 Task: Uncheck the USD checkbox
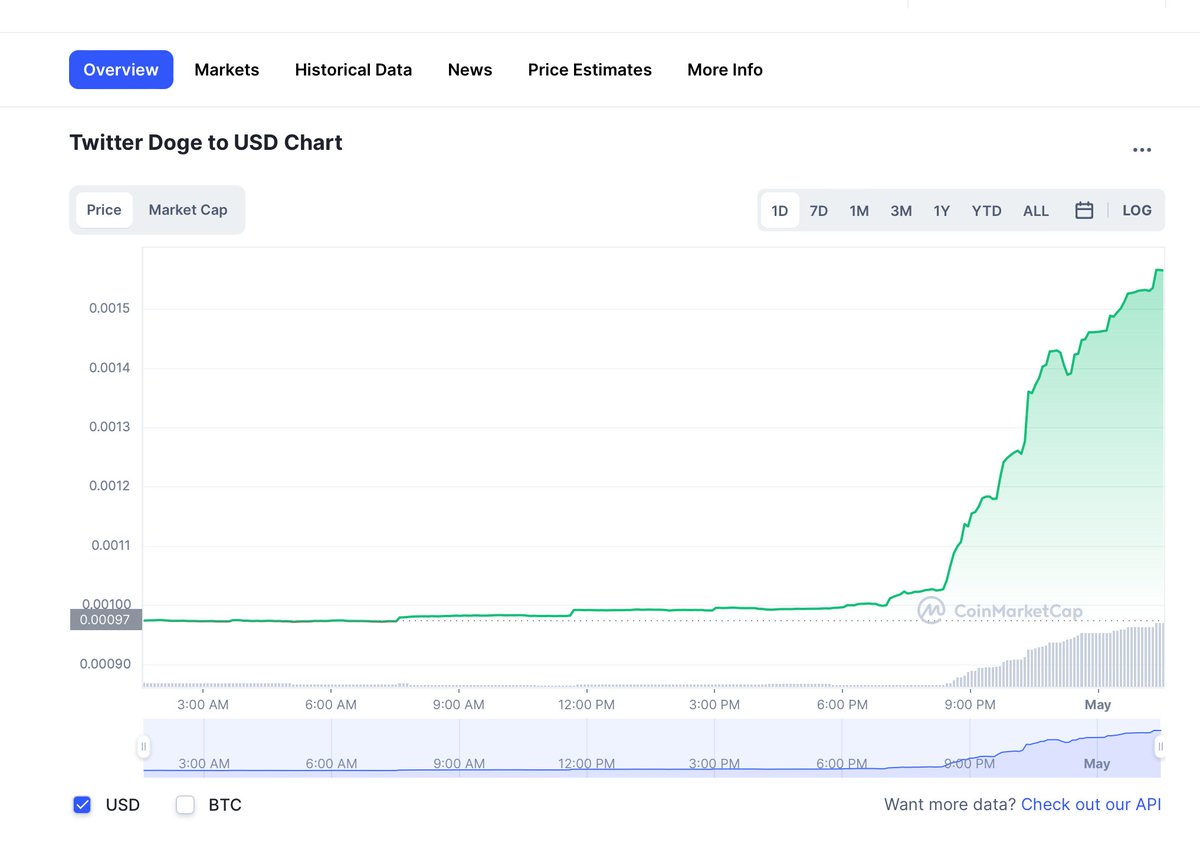pos(82,805)
